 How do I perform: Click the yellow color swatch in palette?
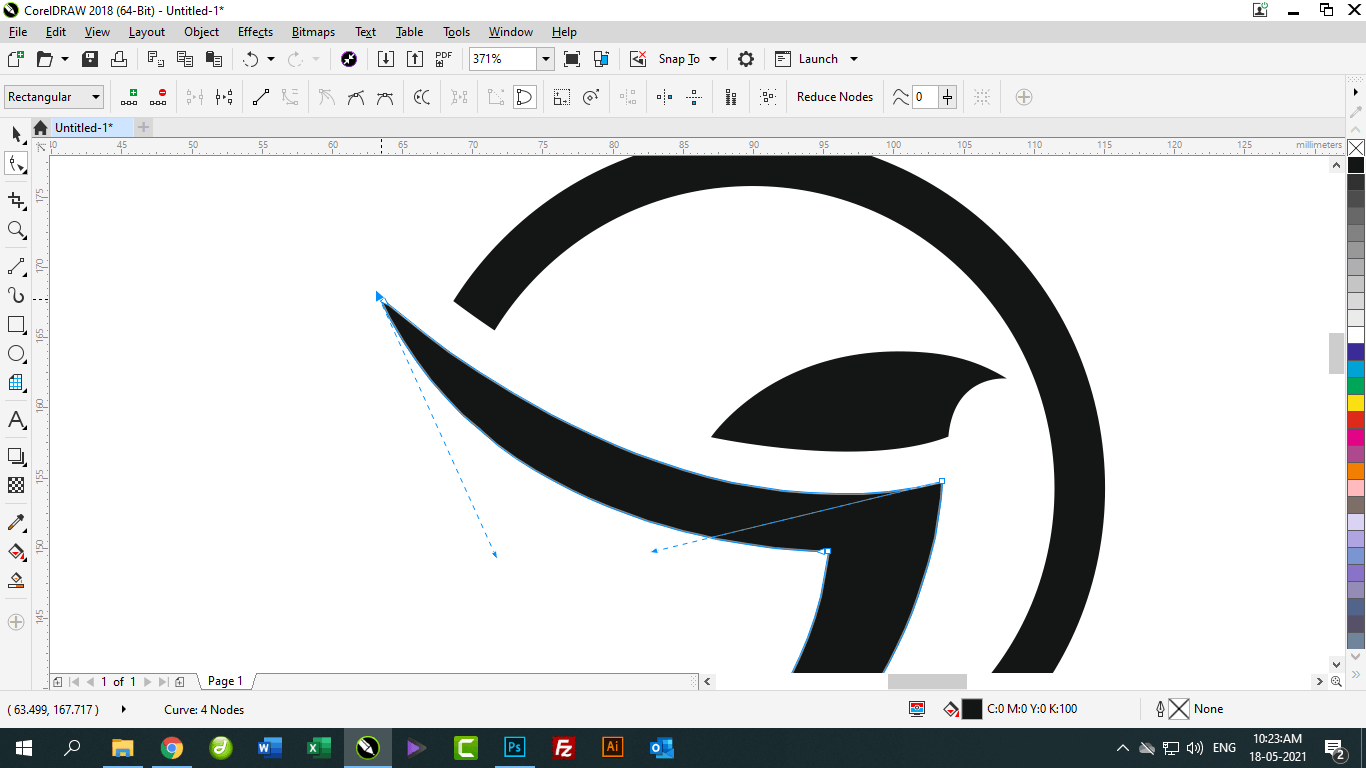point(1356,403)
